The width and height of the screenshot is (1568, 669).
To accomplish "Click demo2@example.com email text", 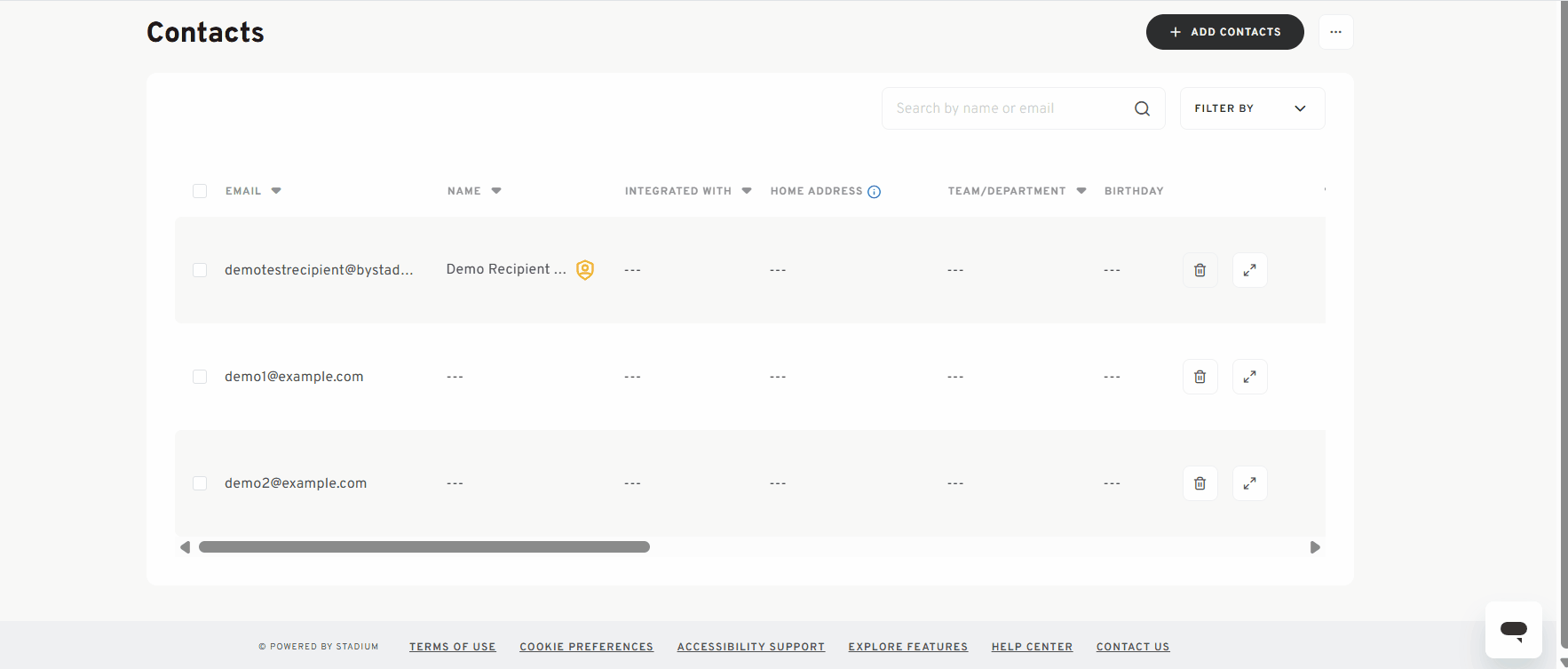I will [x=296, y=483].
